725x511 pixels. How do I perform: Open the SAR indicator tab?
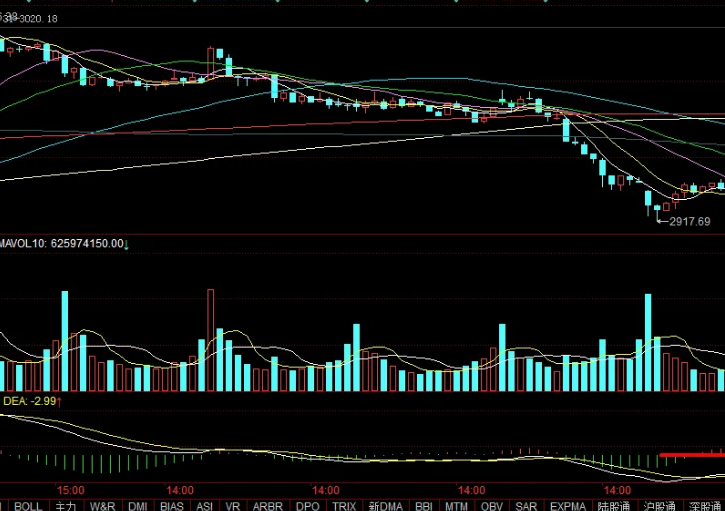(x=526, y=506)
